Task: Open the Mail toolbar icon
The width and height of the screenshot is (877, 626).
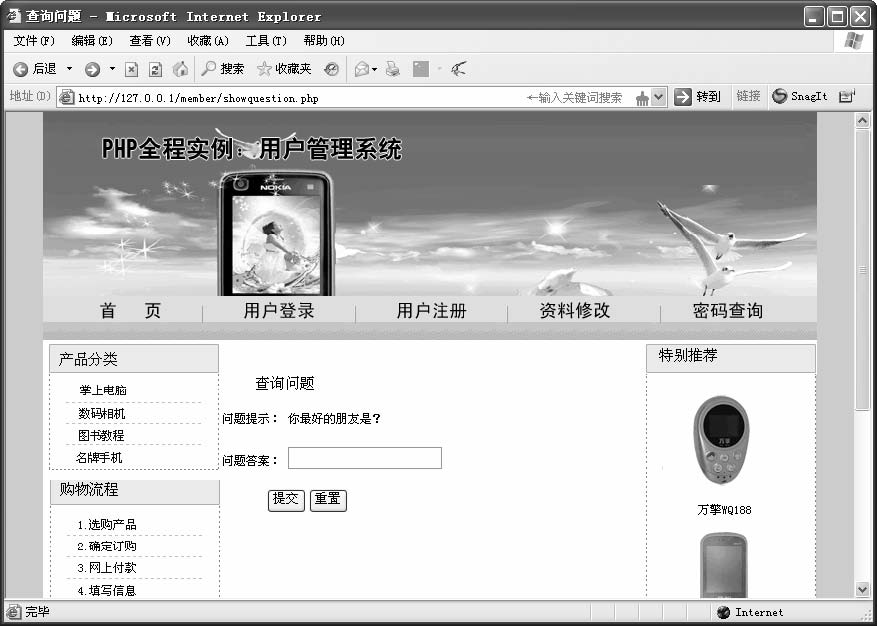Action: pyautogui.click(x=362, y=69)
